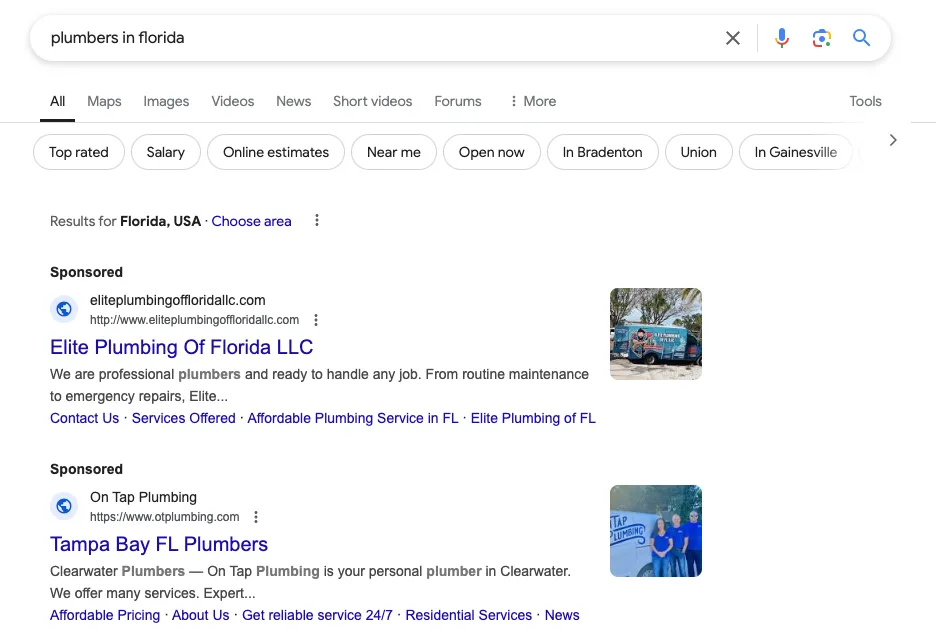Apply the In Bradenton filter chip
This screenshot has width=936, height=643.
(x=603, y=152)
